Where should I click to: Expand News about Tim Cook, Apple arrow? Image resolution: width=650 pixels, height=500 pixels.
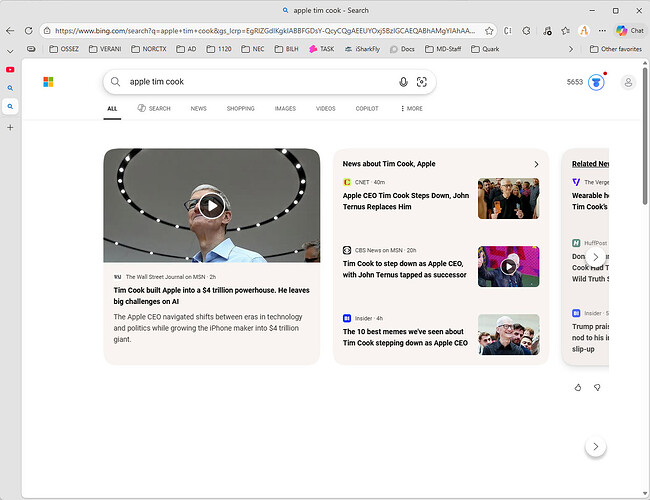click(536, 164)
